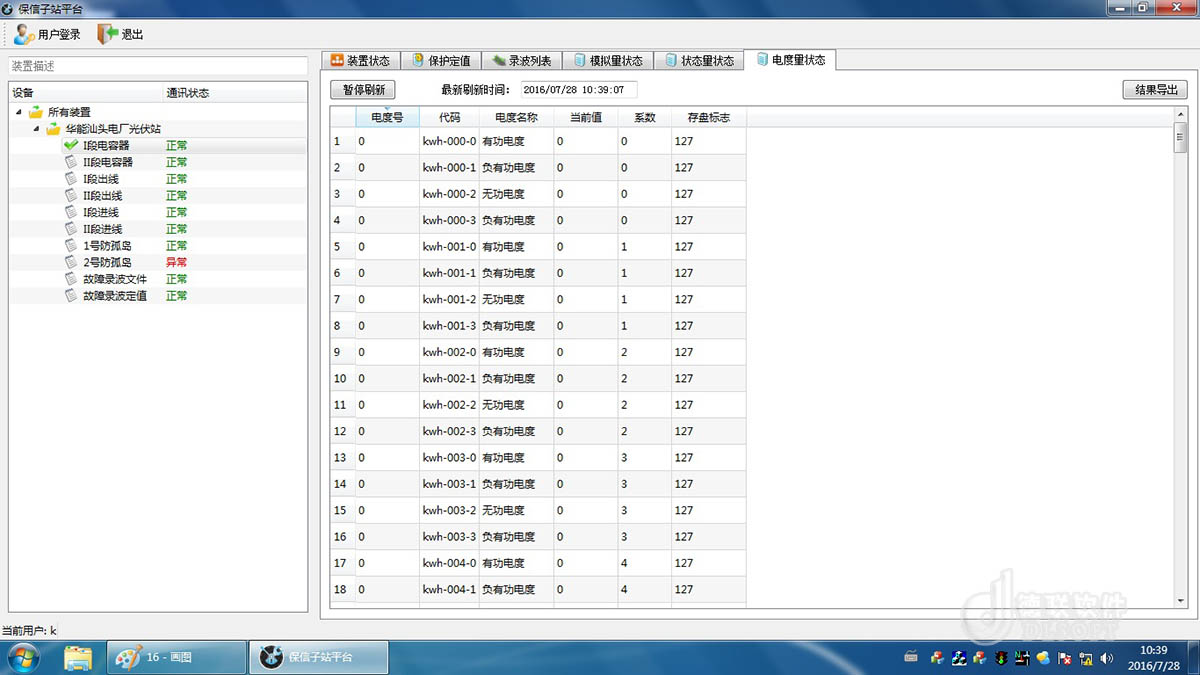
Task: Select the green-checked I段电容器 device
Action: point(106,146)
